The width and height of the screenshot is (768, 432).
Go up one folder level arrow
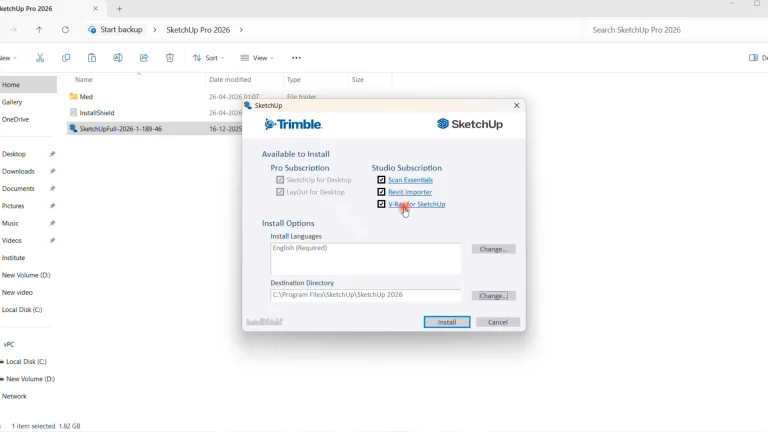click(39, 30)
